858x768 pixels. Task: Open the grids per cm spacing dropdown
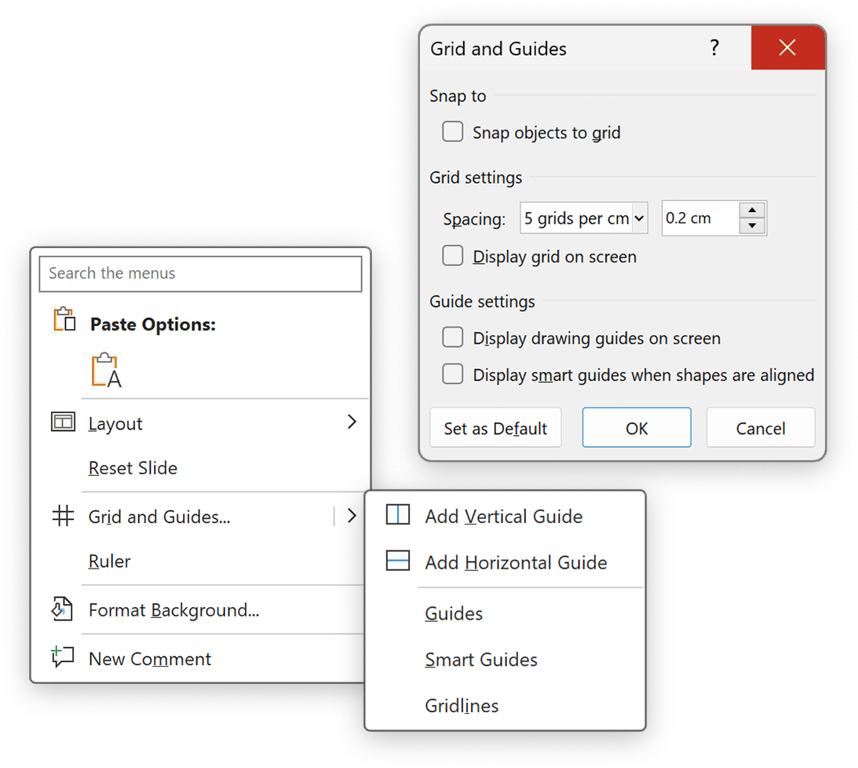pos(584,218)
